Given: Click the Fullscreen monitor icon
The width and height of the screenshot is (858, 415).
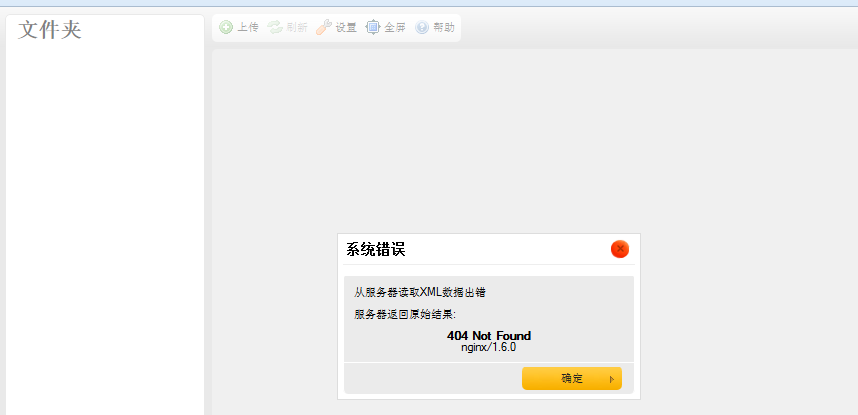Looking at the screenshot, I should [373, 27].
